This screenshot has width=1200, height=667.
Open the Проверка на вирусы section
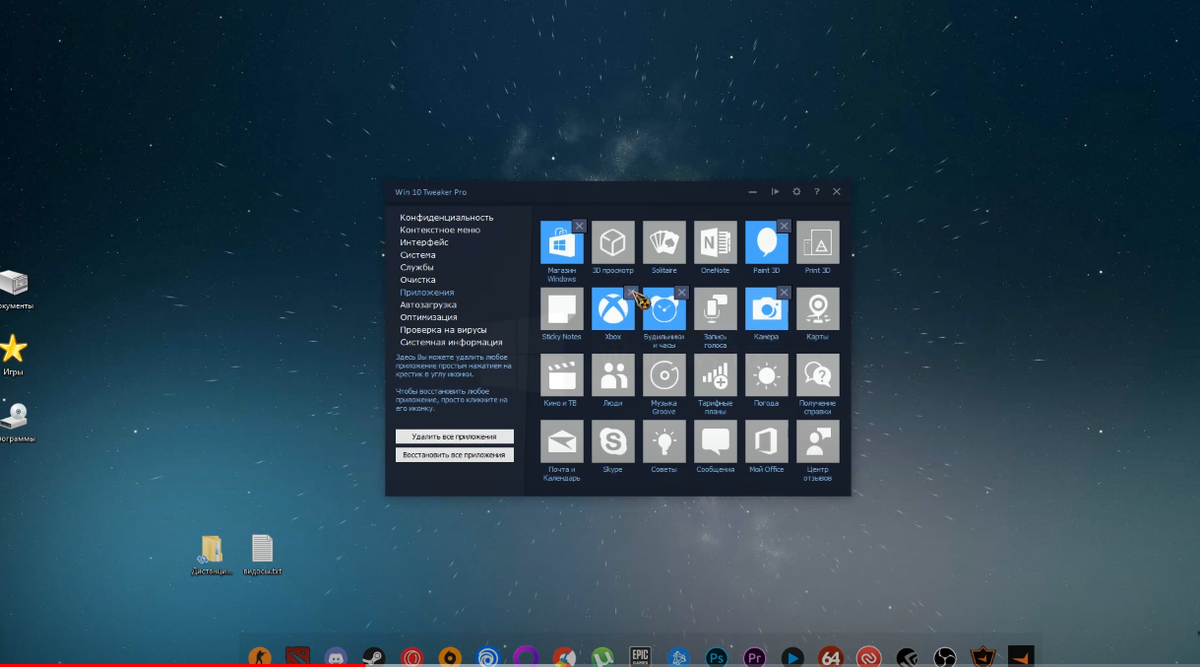[x=444, y=330]
